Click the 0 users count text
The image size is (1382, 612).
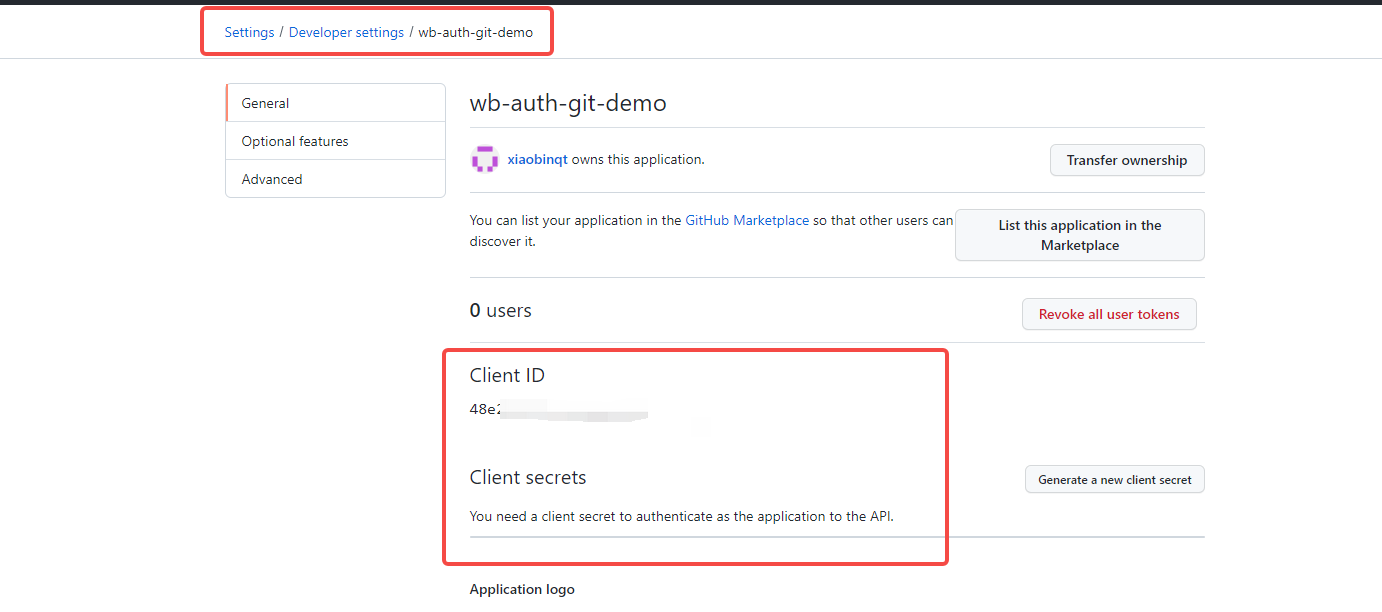click(x=501, y=311)
